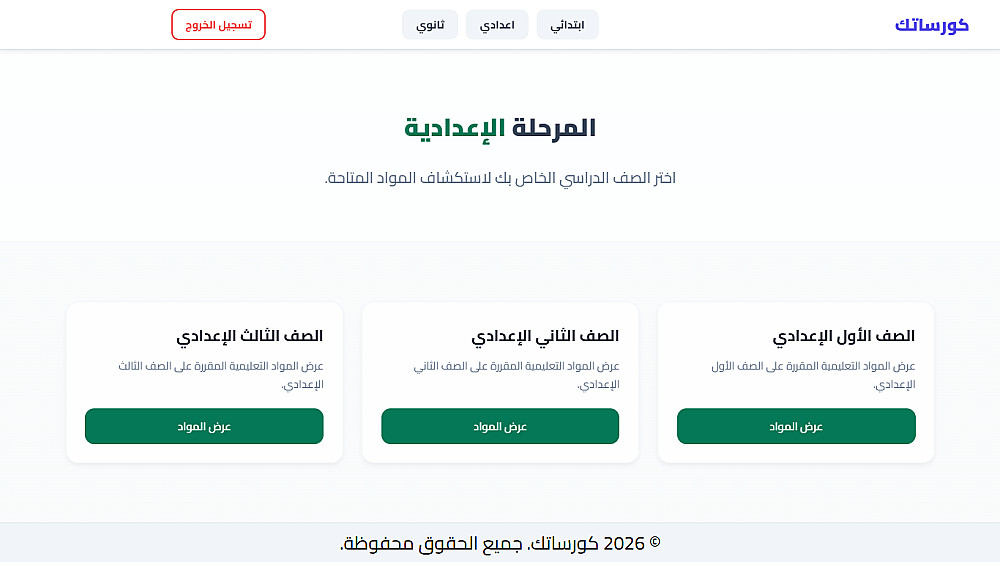1000x562 pixels.
Task: Click the dark word المرحلة in heading
Action: (554, 128)
